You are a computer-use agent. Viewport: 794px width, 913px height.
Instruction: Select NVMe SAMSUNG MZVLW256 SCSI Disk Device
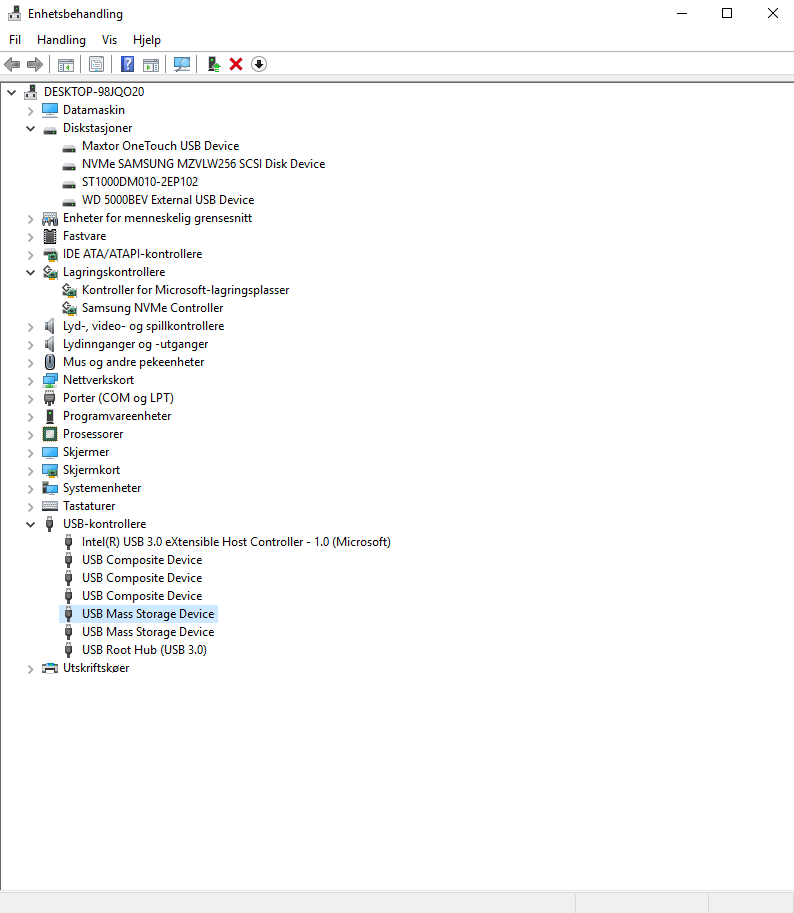(x=203, y=164)
